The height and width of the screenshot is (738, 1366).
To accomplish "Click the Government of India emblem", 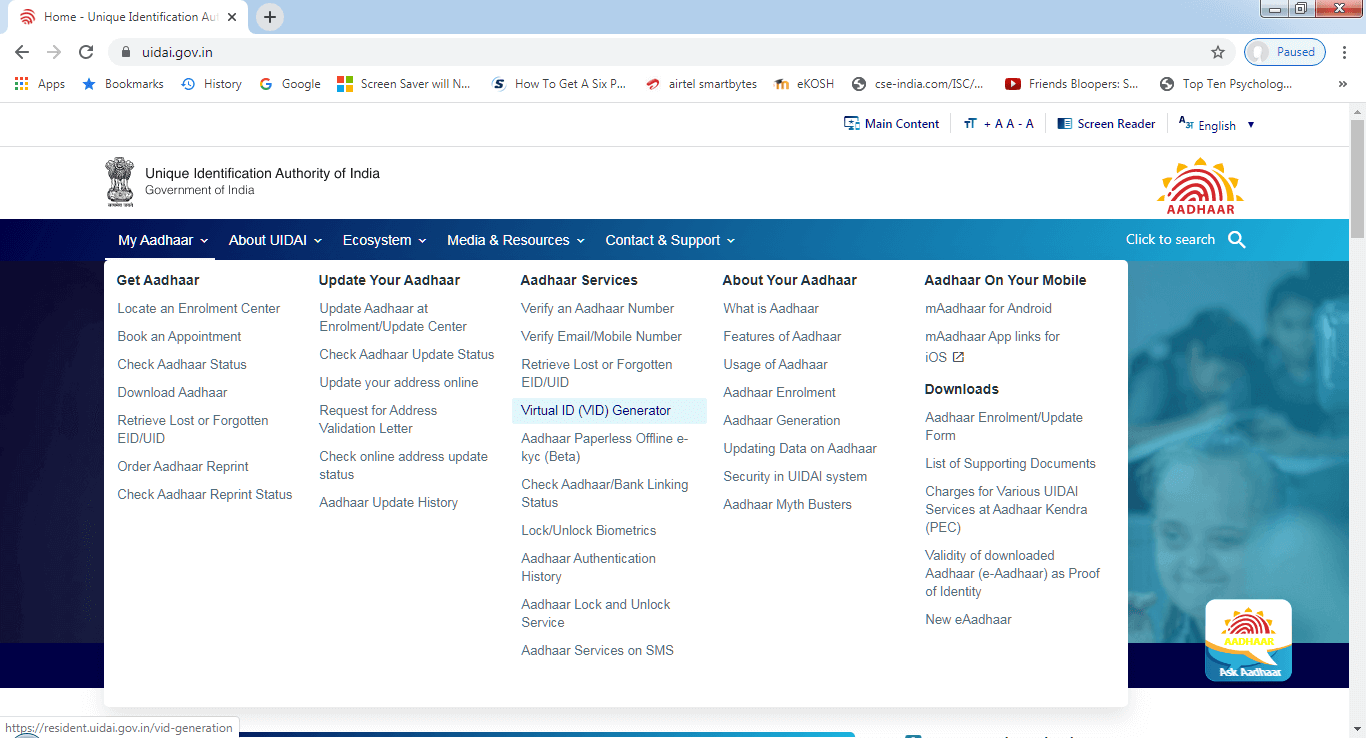I will tap(120, 181).
